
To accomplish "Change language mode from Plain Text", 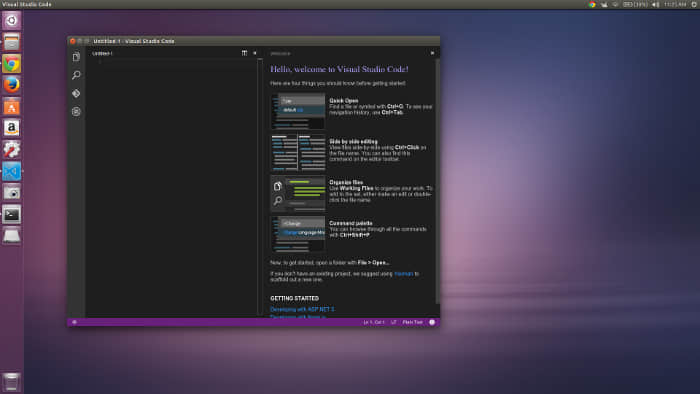I will 412,322.
